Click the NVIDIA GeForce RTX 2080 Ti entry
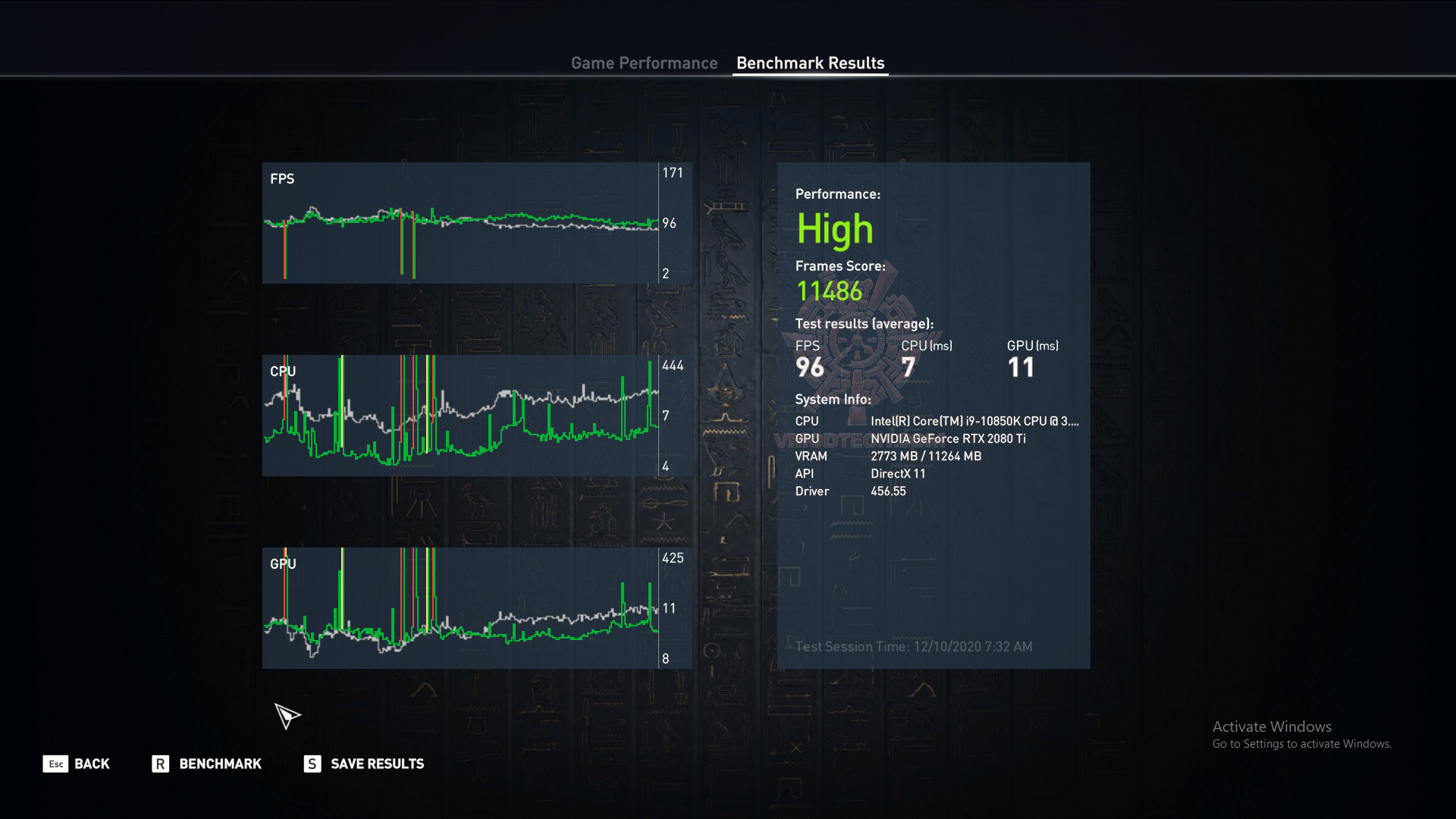This screenshot has width=1456, height=819. click(948, 438)
